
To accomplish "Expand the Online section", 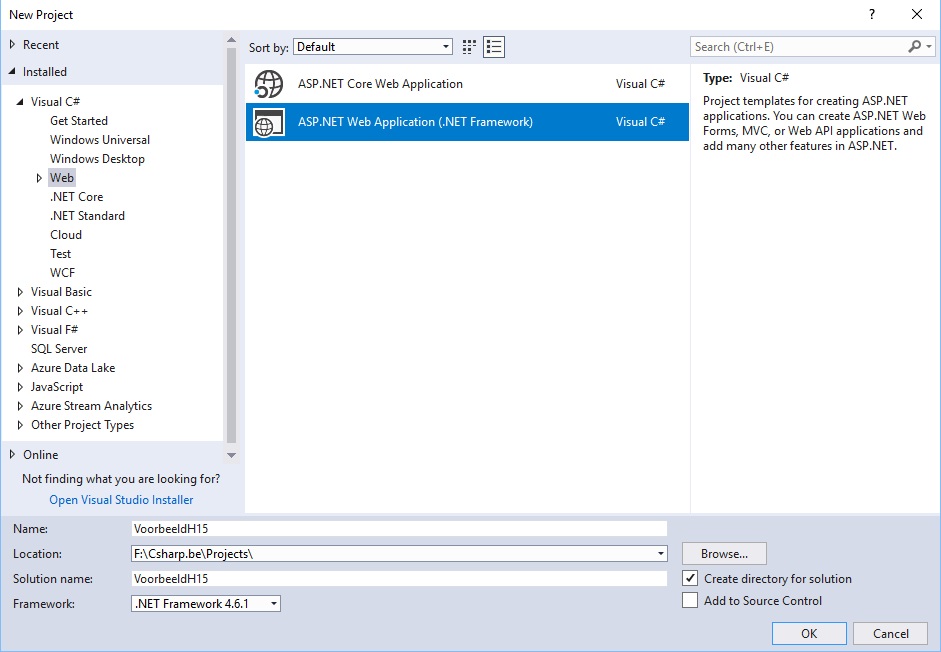I will point(12,454).
